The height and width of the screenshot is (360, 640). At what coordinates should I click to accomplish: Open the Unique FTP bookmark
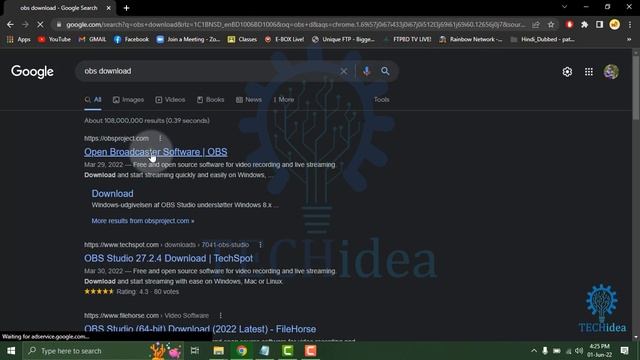tap(343, 39)
